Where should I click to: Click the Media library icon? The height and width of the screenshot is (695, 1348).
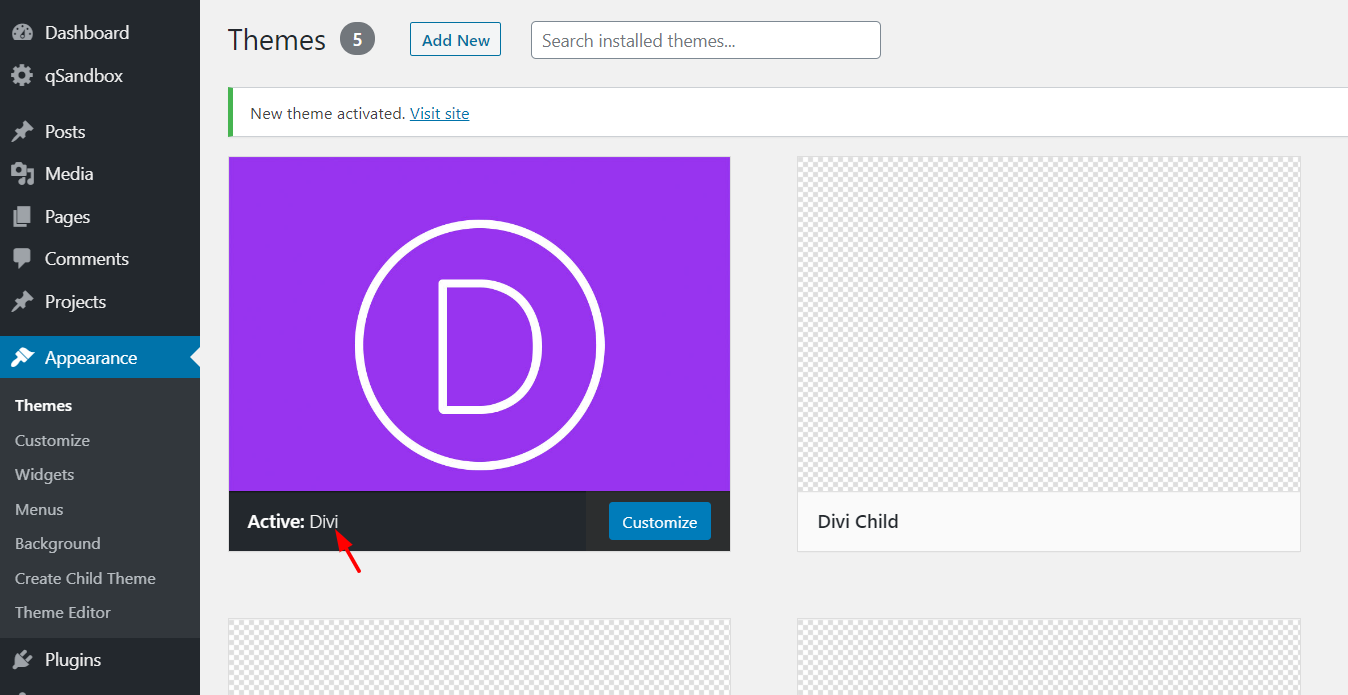[22, 174]
